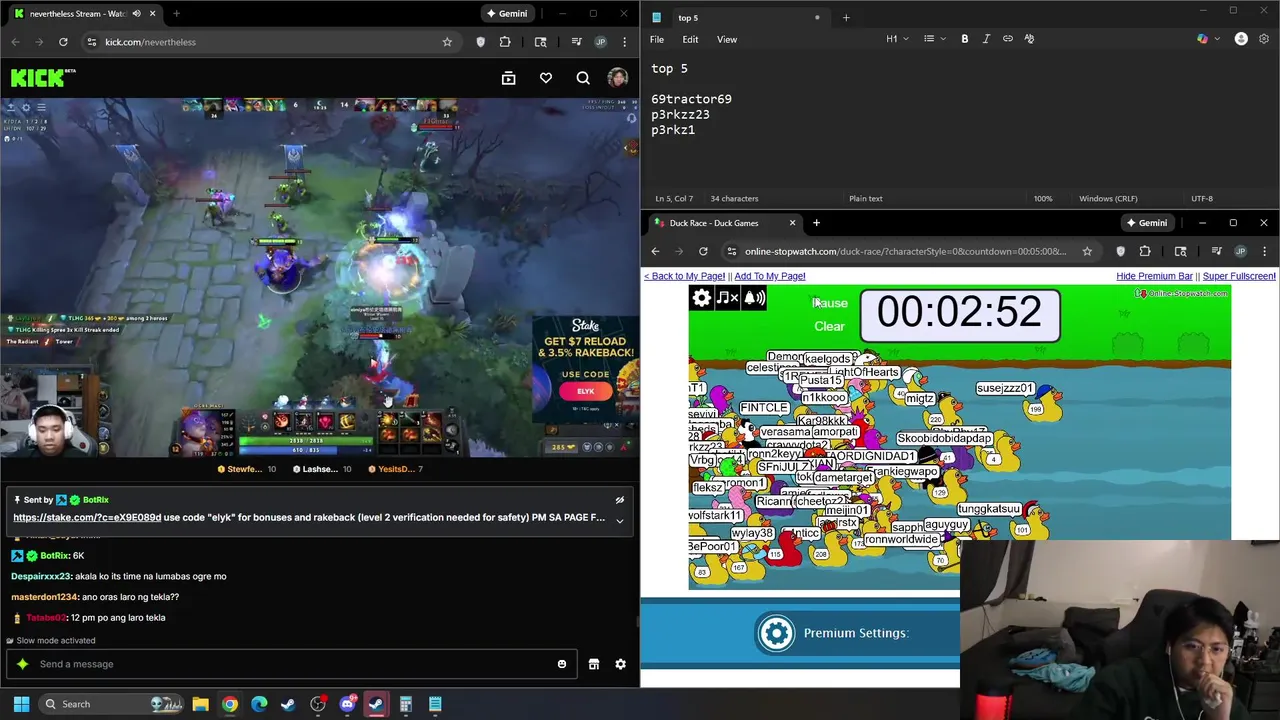1280x720 pixels.
Task: Click Gemini button in Duck Race browser window
Action: pos(1145,223)
